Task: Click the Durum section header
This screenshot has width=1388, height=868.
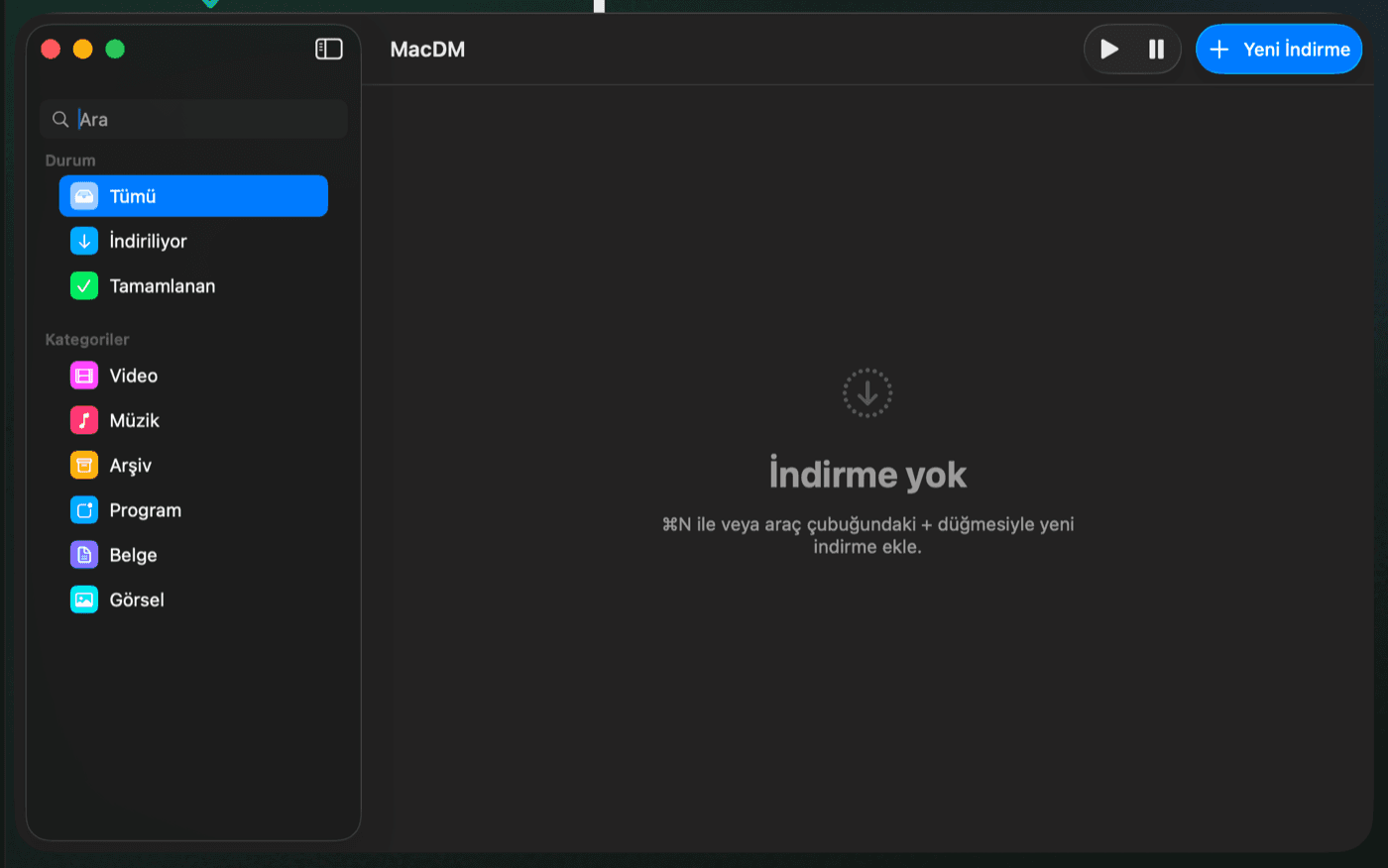Action: pos(70,161)
